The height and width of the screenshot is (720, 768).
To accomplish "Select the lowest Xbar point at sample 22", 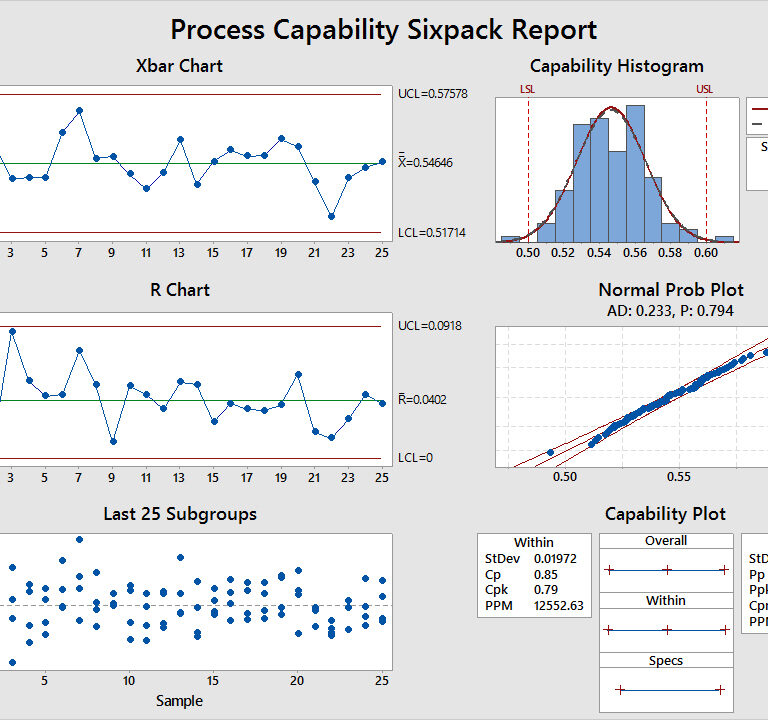I will pos(331,216).
